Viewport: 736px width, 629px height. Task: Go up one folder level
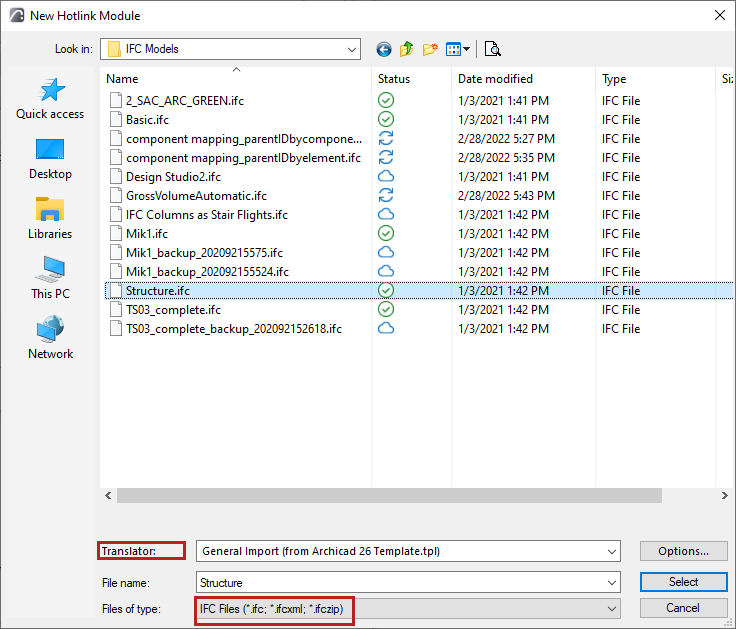point(406,49)
